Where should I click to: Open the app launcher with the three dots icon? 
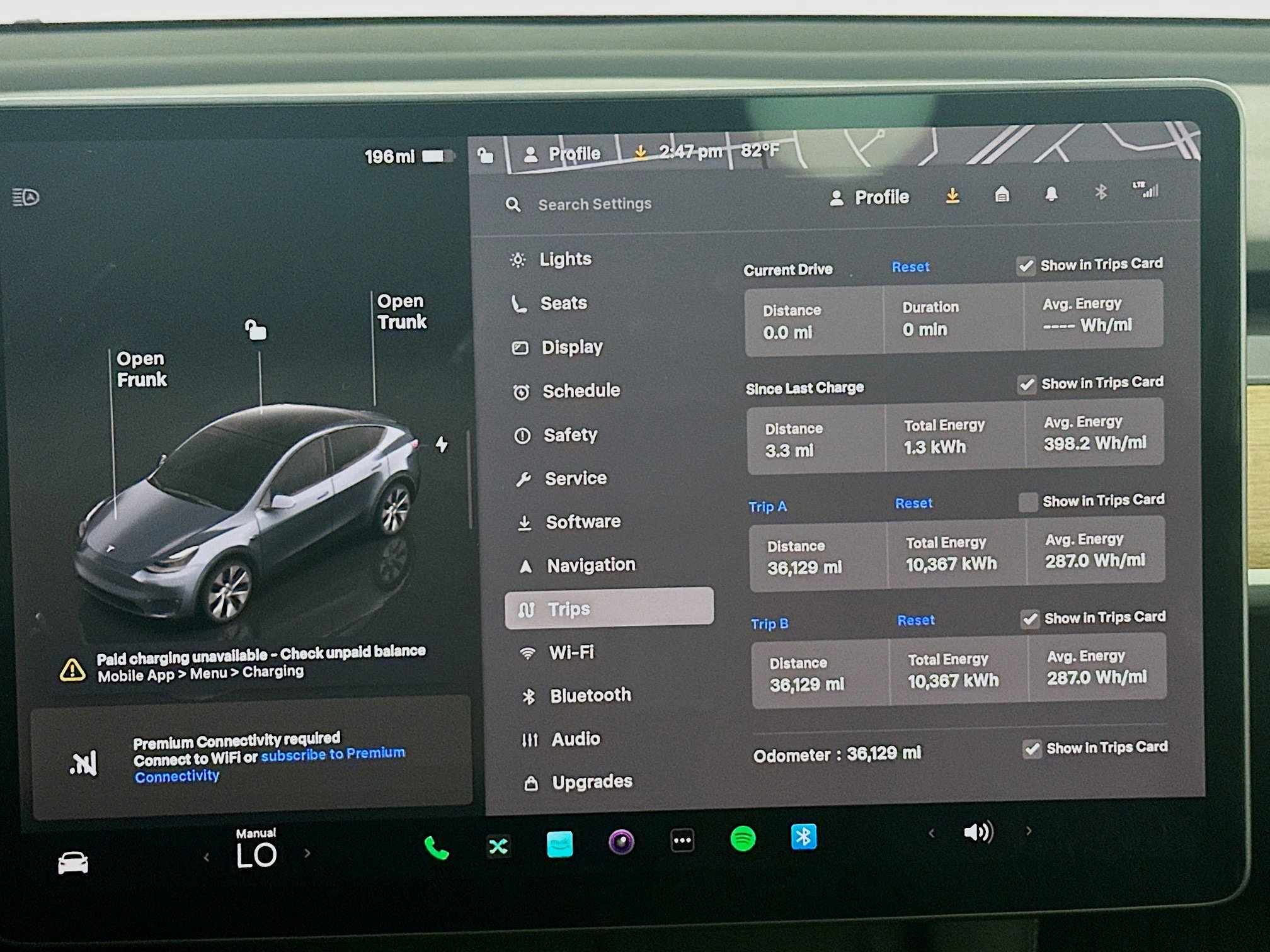681,840
